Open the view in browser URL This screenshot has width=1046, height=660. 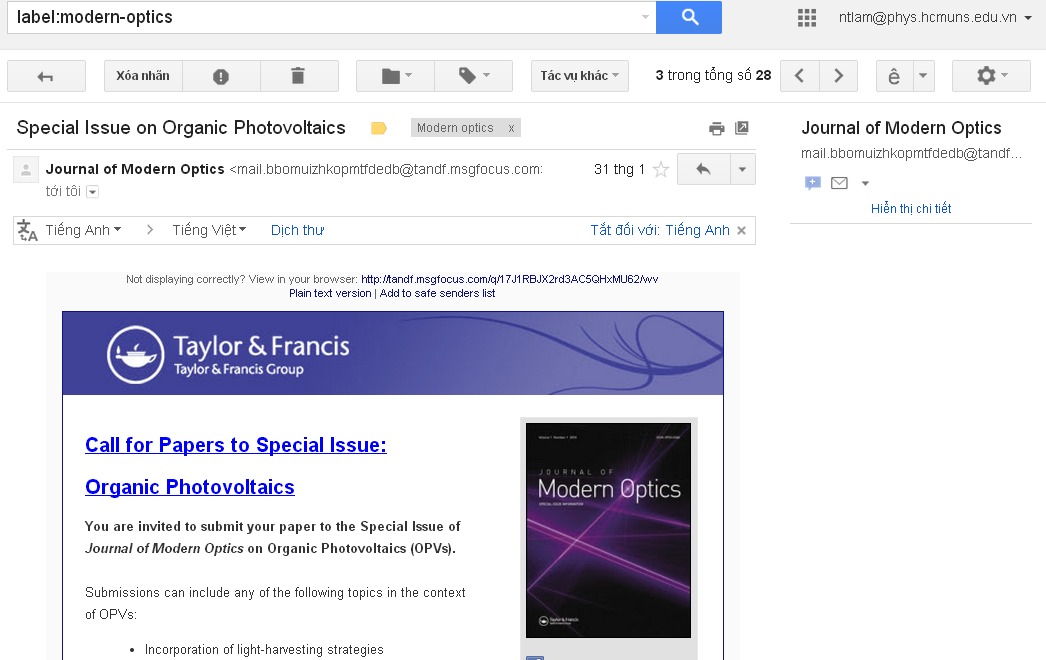coord(510,279)
